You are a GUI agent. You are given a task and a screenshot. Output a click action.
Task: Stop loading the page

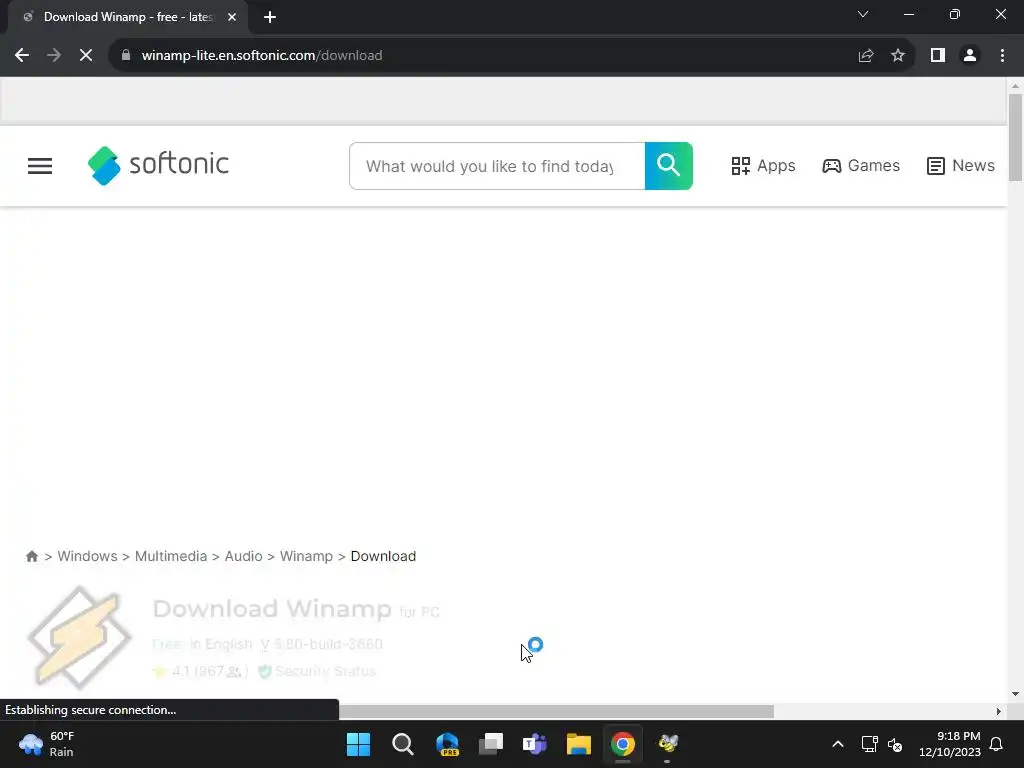pyautogui.click(x=86, y=56)
